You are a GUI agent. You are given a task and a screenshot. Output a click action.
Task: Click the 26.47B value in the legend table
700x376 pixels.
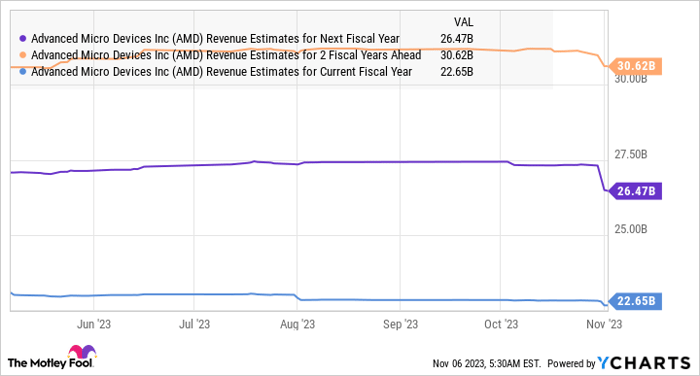(457, 39)
